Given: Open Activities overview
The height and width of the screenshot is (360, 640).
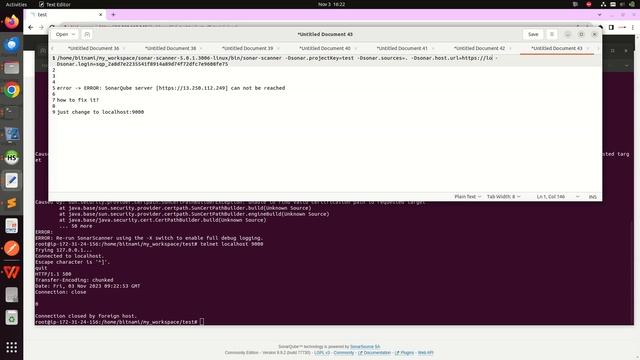Looking at the screenshot, I should [16, 4].
